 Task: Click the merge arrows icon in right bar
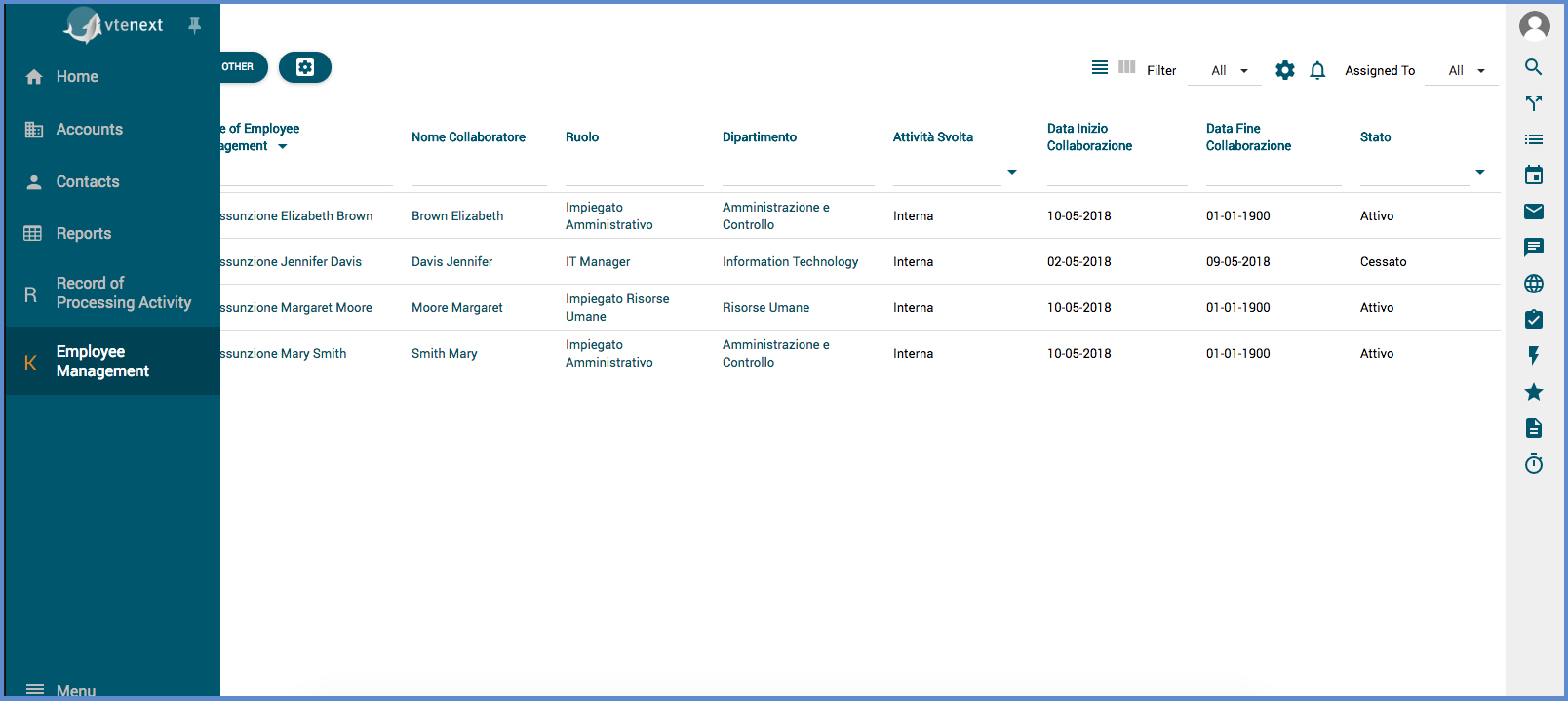pyautogui.click(x=1534, y=103)
